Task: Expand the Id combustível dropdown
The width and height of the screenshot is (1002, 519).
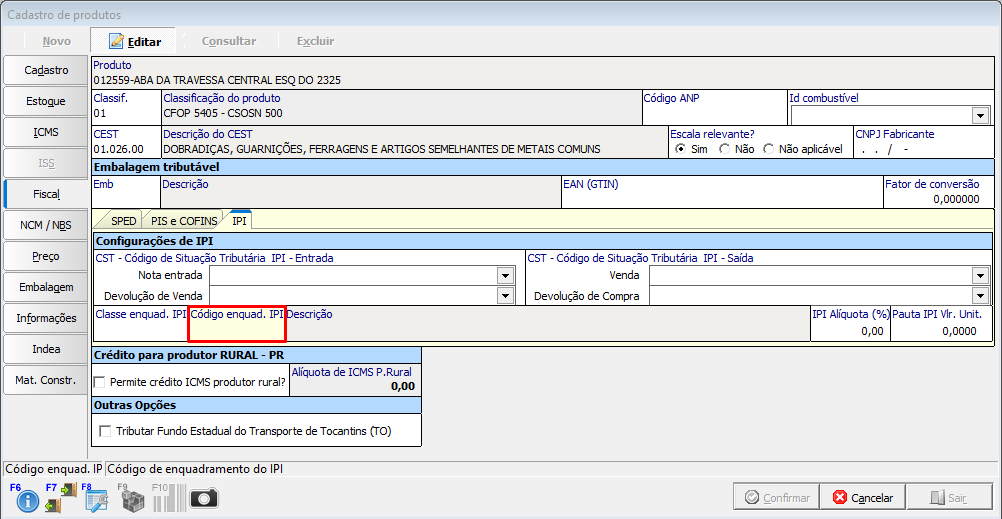Action: [x=979, y=115]
